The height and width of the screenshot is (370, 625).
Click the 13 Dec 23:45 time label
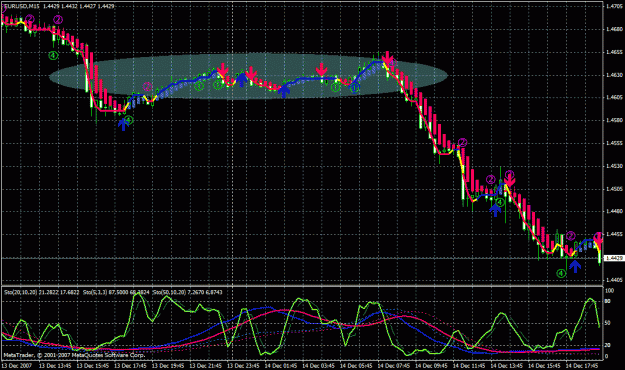243,366
